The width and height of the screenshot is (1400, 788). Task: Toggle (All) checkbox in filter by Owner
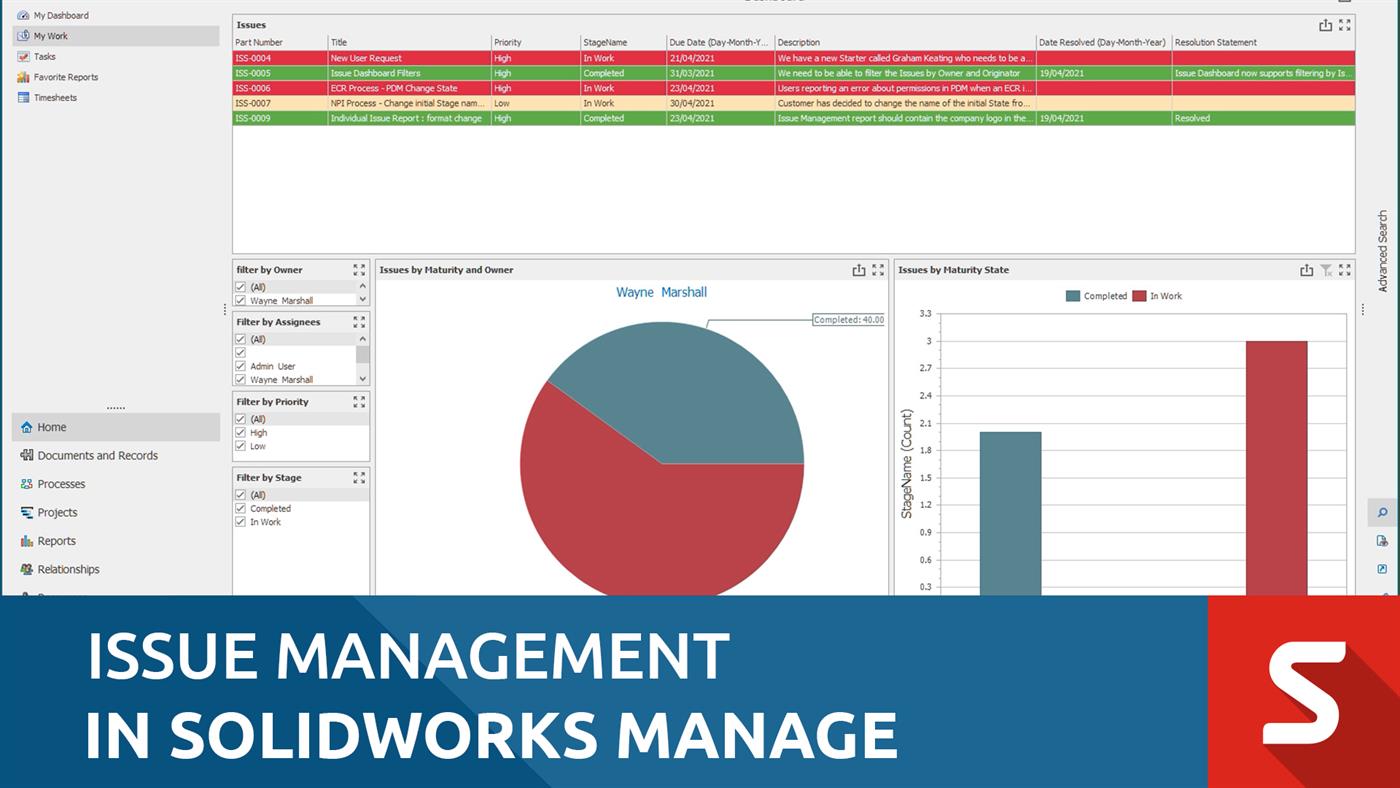240,287
